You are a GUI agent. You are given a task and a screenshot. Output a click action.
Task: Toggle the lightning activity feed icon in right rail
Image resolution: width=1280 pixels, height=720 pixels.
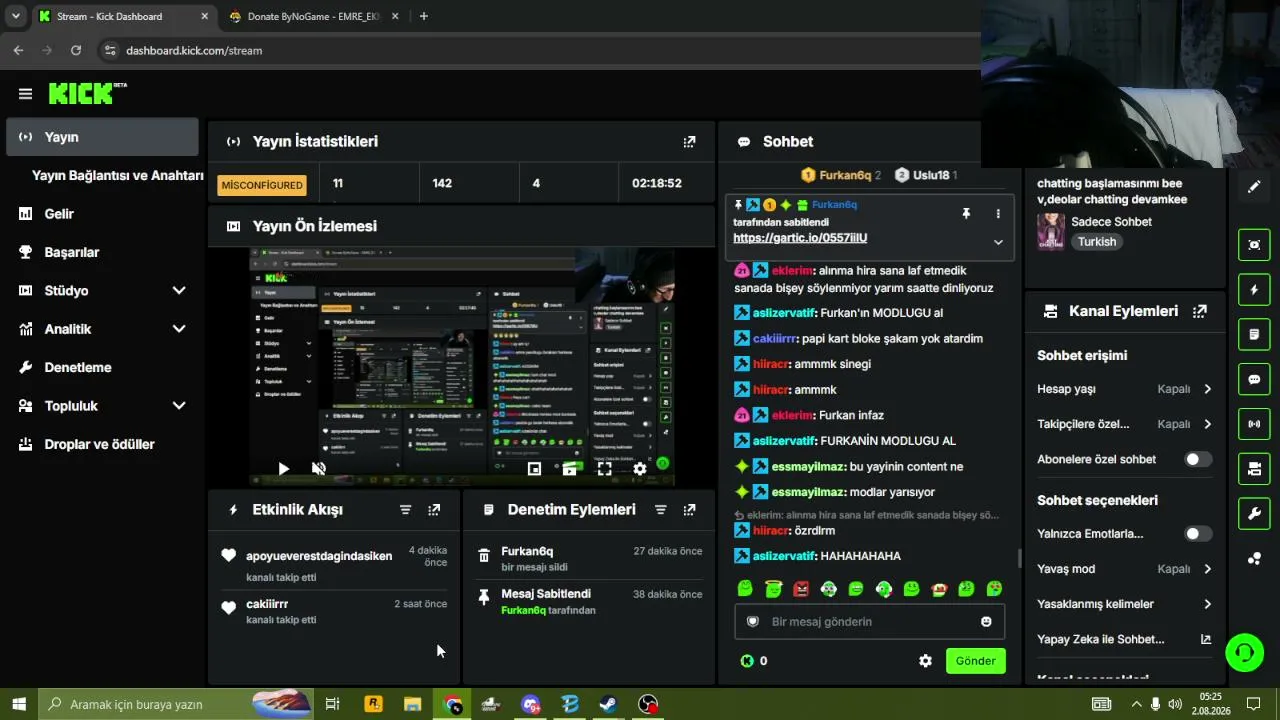(1254, 290)
